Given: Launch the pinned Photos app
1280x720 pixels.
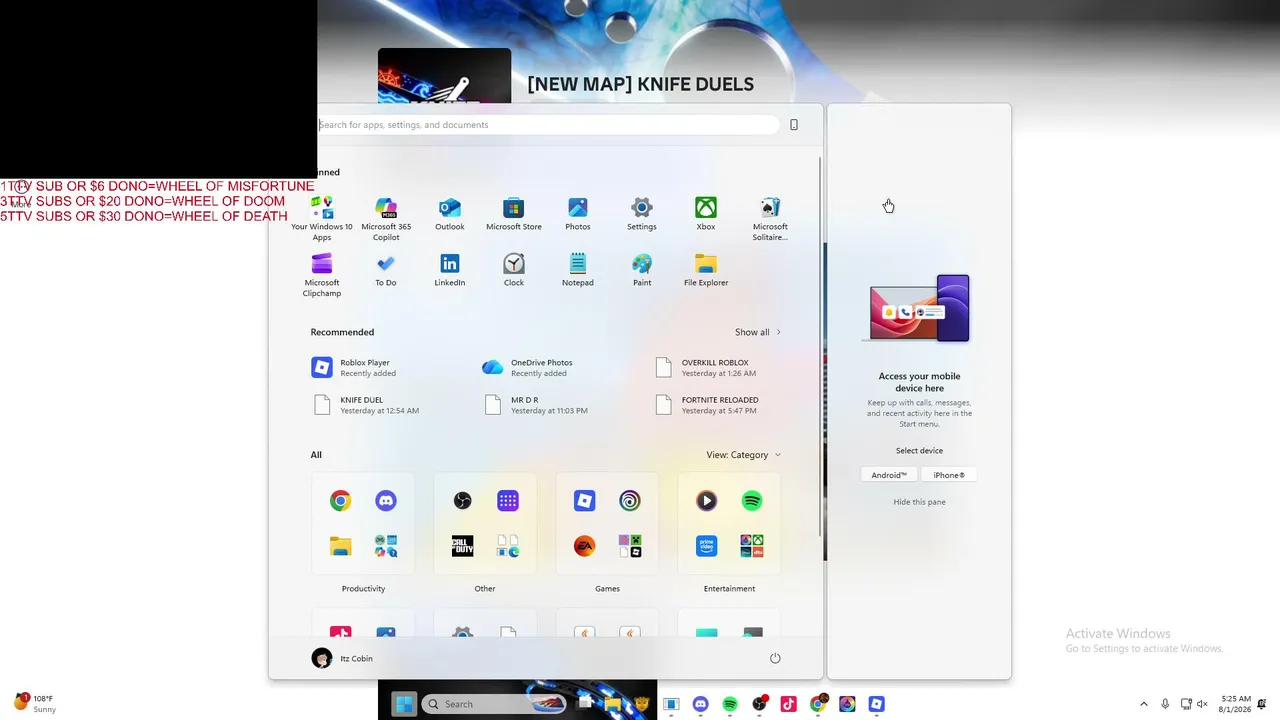Looking at the screenshot, I should point(578,214).
